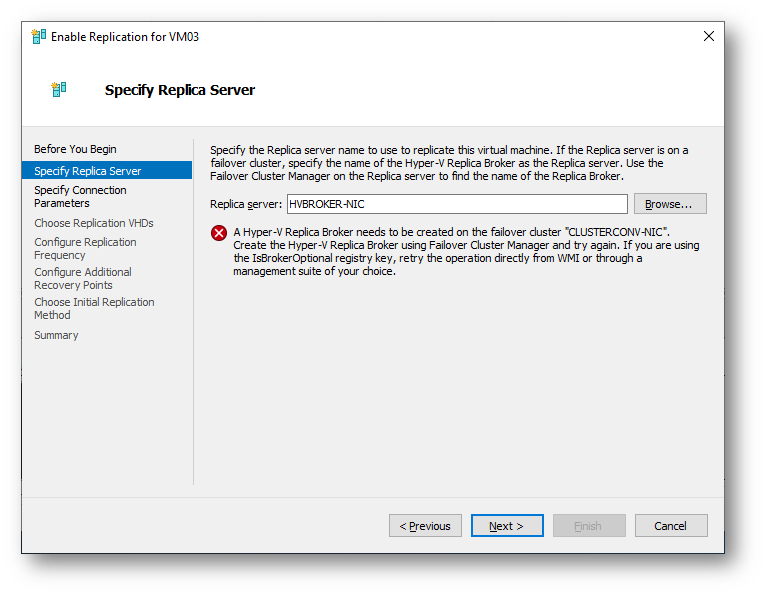Click the Hyper-V replication icon in title bar
Screen dimensions: 767x596
(39, 37)
